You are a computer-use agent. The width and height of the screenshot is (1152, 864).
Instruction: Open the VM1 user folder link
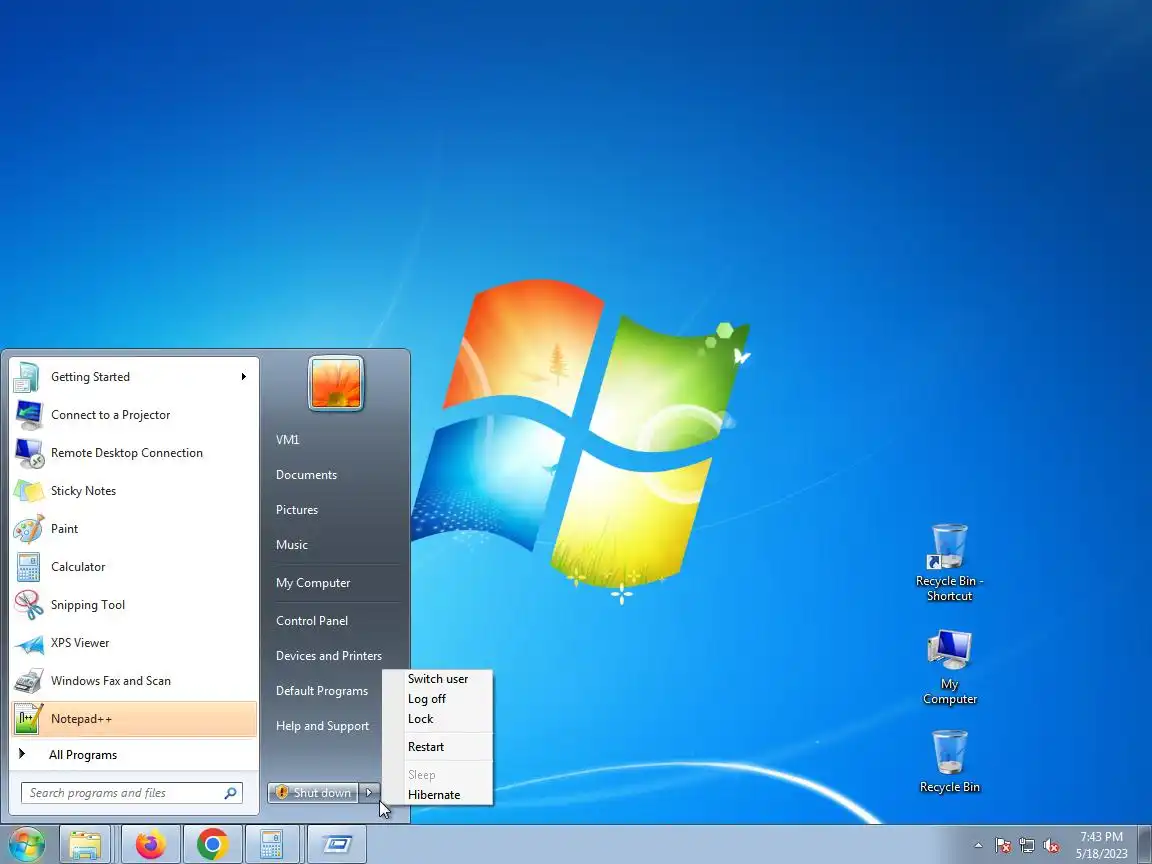click(287, 439)
